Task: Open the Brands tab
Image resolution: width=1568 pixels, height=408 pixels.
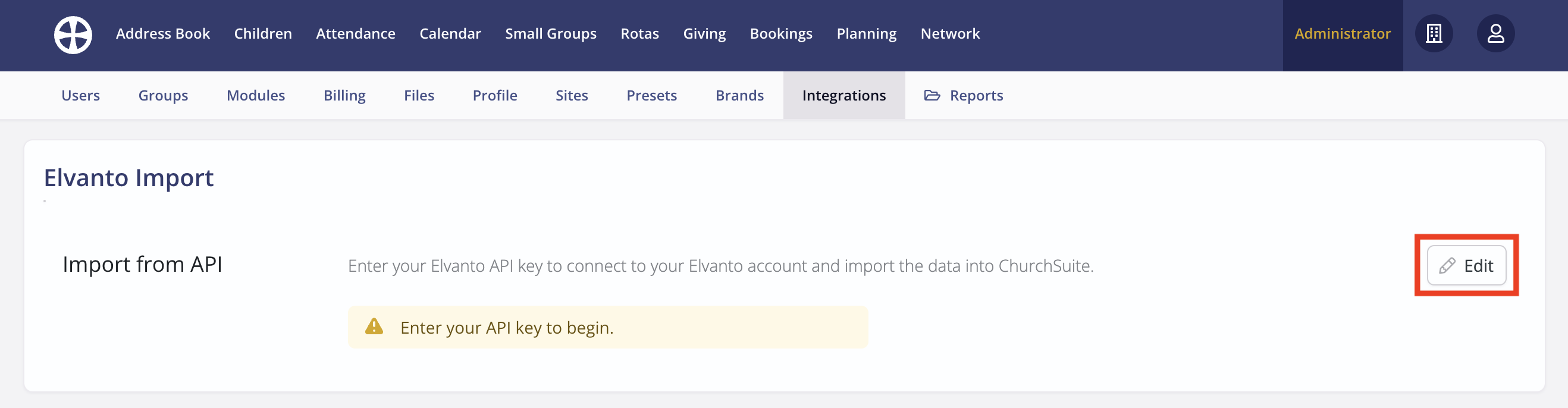Action: (739, 96)
